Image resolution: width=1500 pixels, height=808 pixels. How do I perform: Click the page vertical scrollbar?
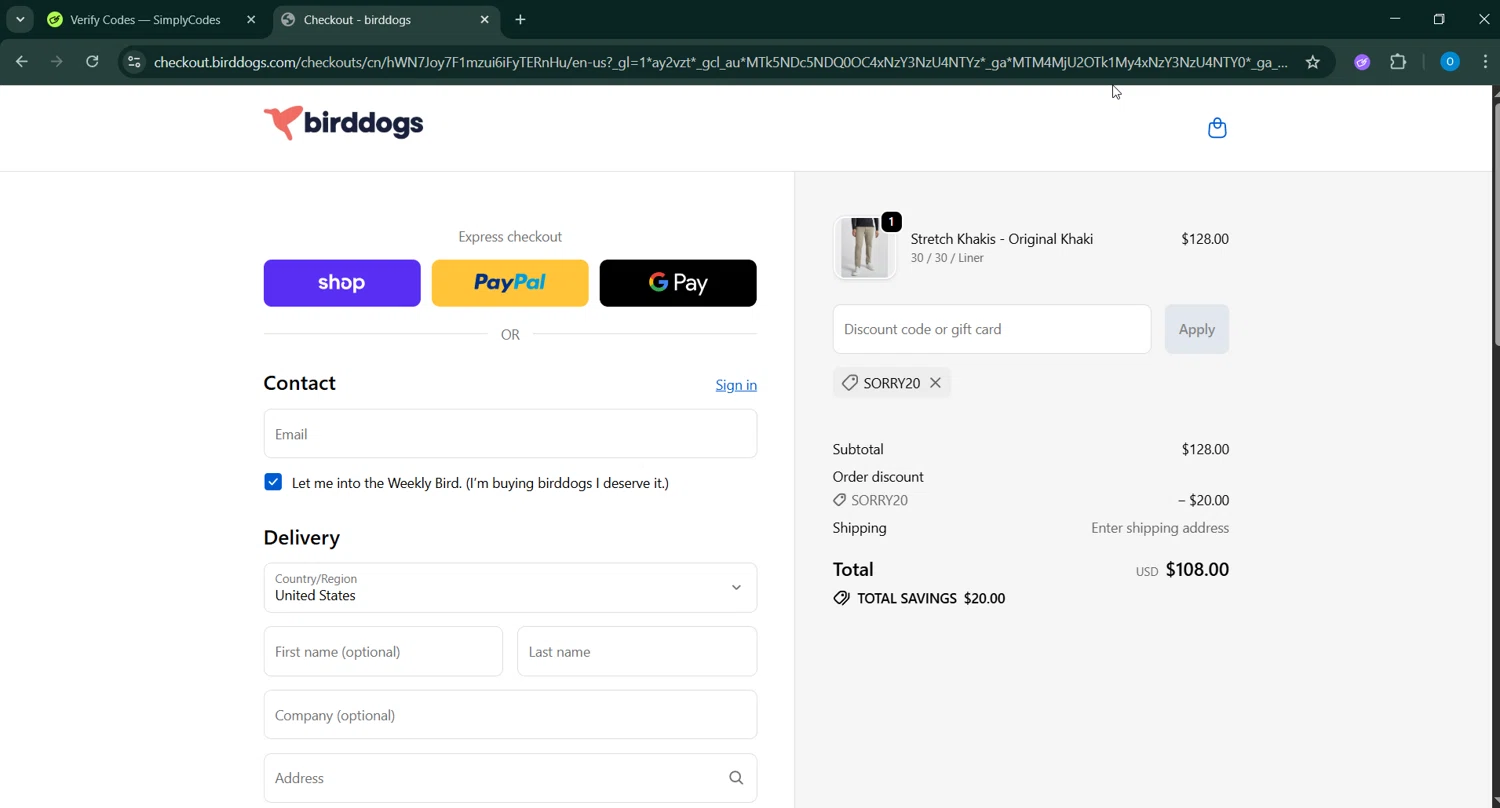[1495, 220]
